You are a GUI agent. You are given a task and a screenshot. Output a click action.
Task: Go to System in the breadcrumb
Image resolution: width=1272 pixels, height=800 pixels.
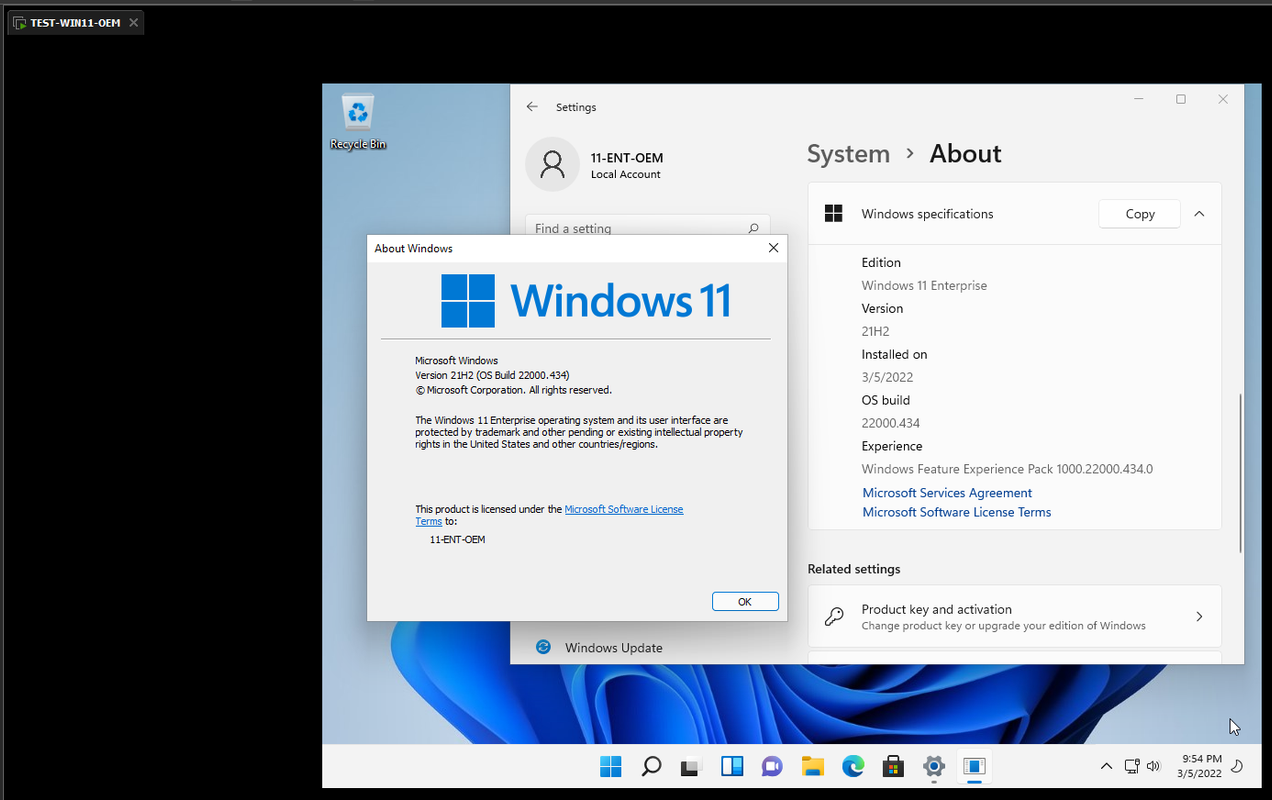click(848, 154)
